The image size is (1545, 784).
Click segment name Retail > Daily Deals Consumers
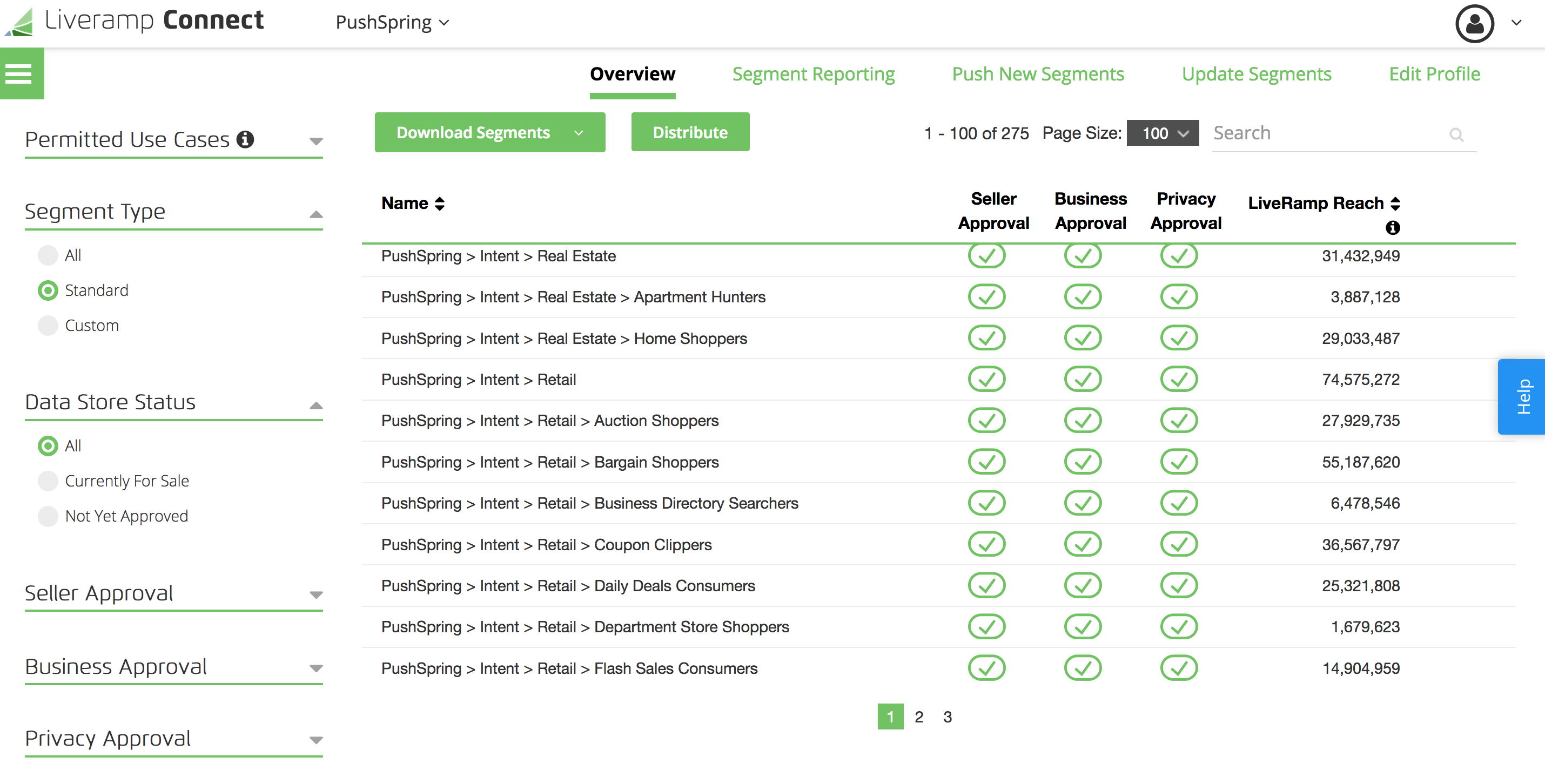pyautogui.click(x=567, y=586)
